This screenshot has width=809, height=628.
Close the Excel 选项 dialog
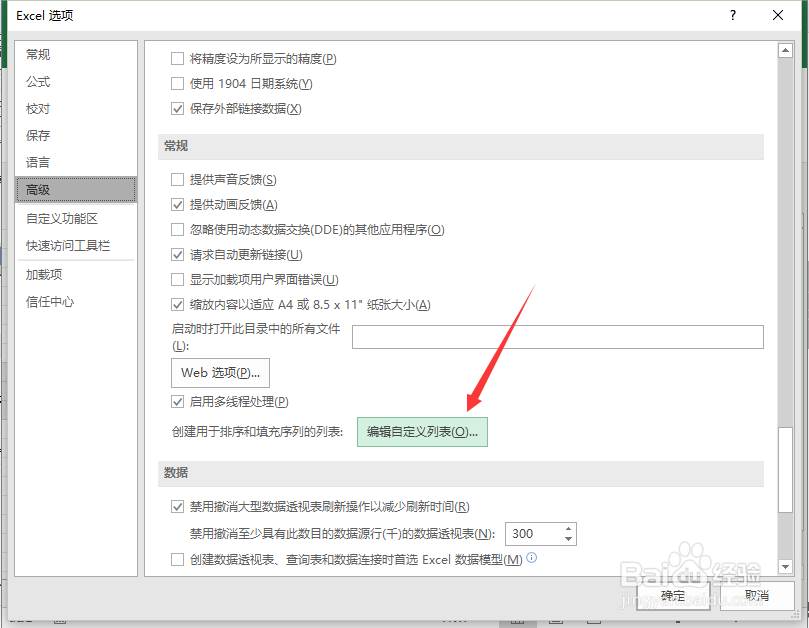(778, 15)
